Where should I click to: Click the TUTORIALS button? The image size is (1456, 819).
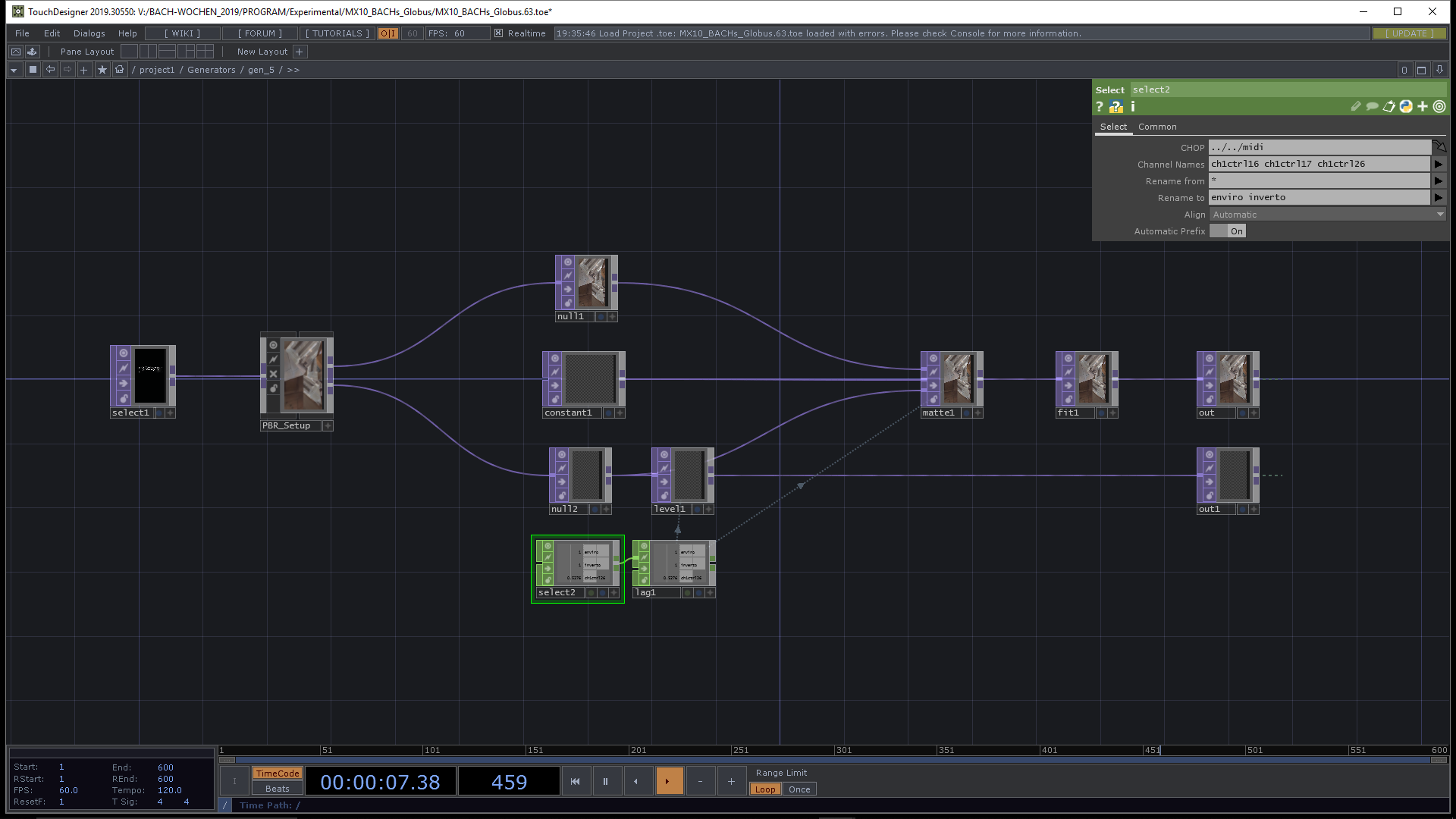point(337,33)
